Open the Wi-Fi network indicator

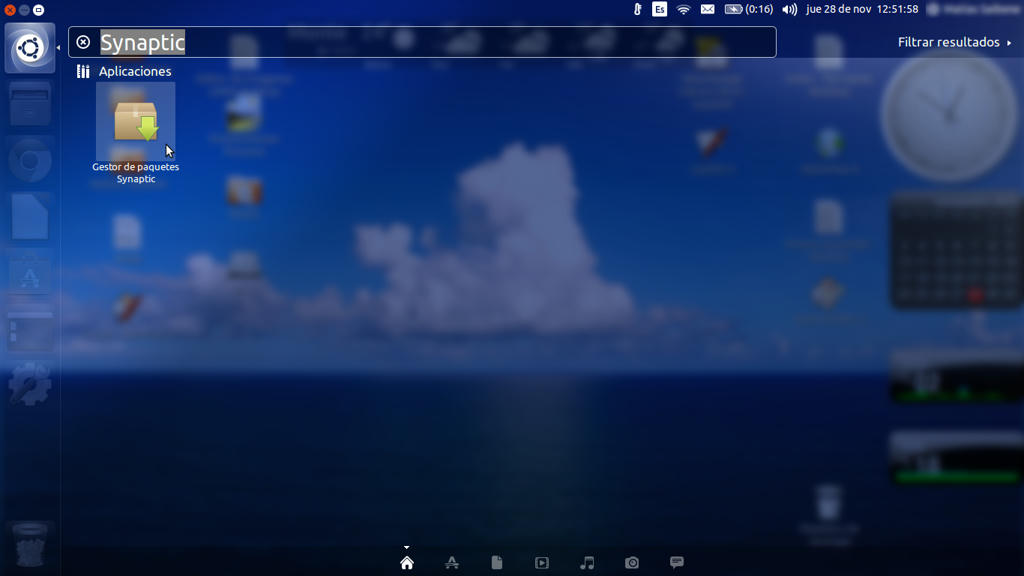683,9
